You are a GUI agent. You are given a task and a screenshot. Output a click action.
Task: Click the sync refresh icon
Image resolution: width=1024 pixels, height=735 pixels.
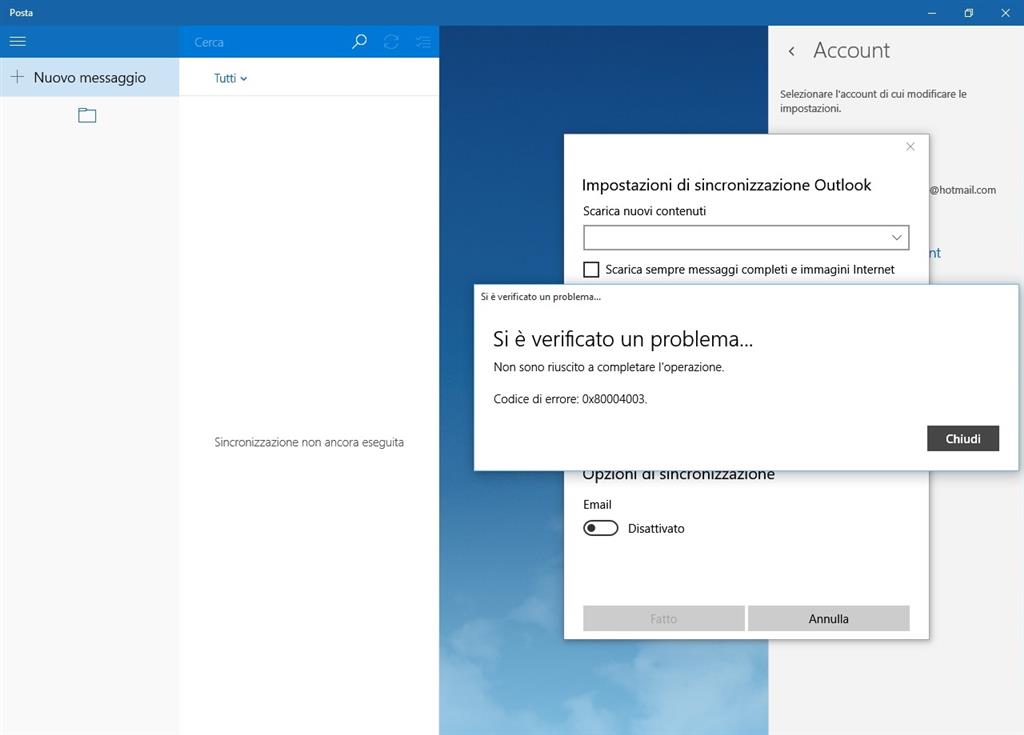point(391,42)
